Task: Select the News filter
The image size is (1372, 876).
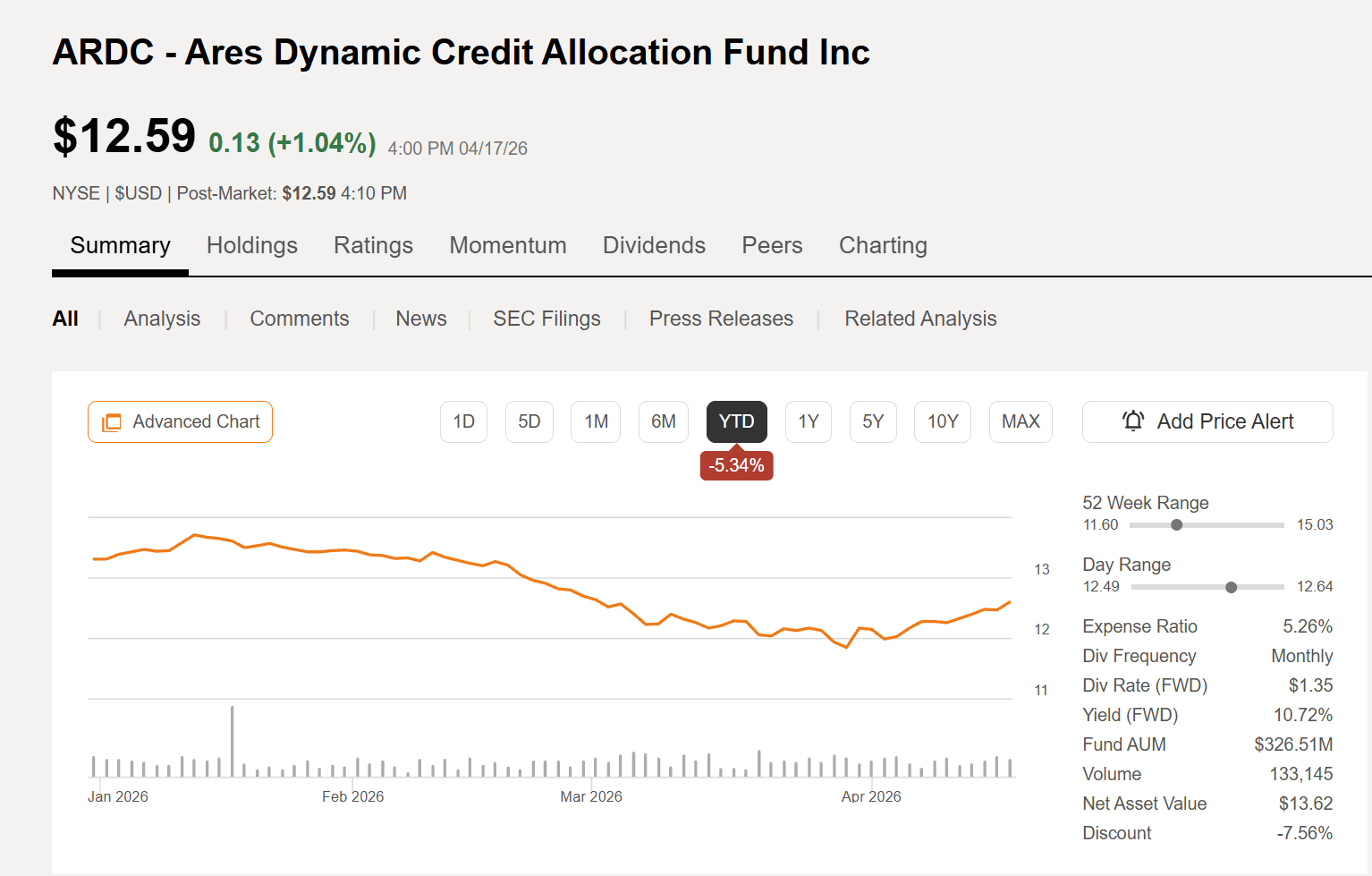Action: tap(420, 319)
